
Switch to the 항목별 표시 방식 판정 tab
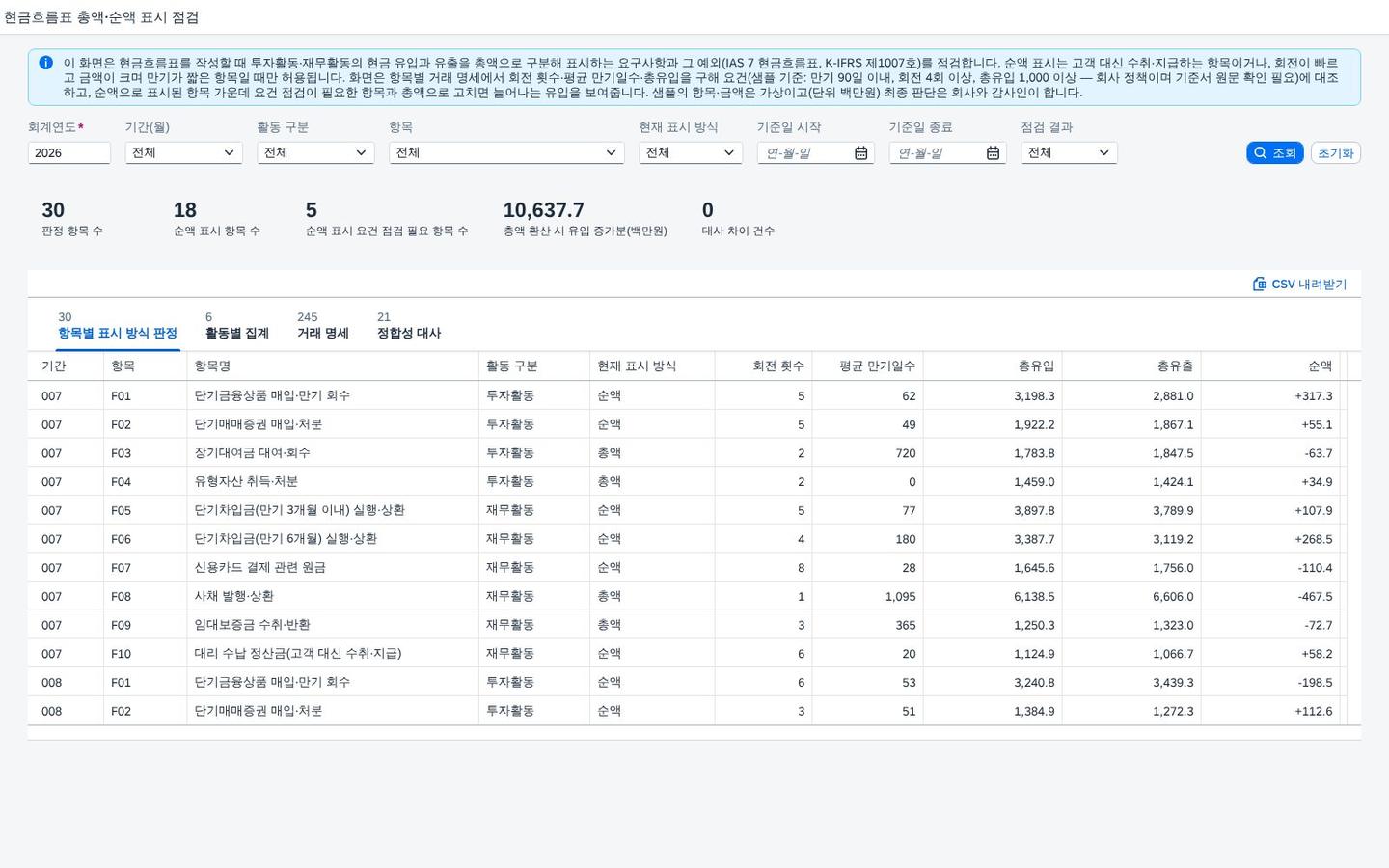tap(118, 326)
